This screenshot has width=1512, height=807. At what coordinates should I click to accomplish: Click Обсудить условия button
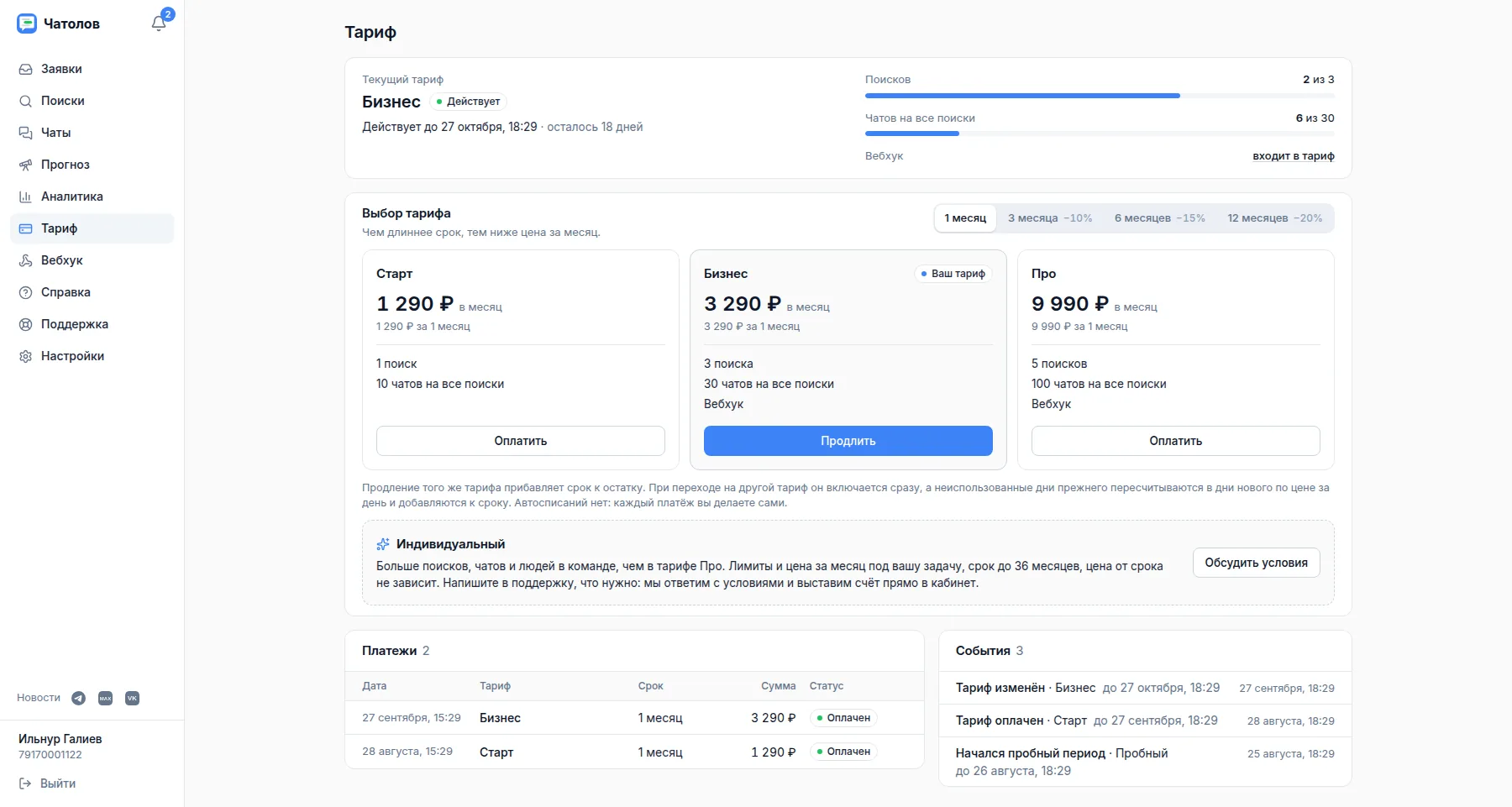click(x=1257, y=563)
